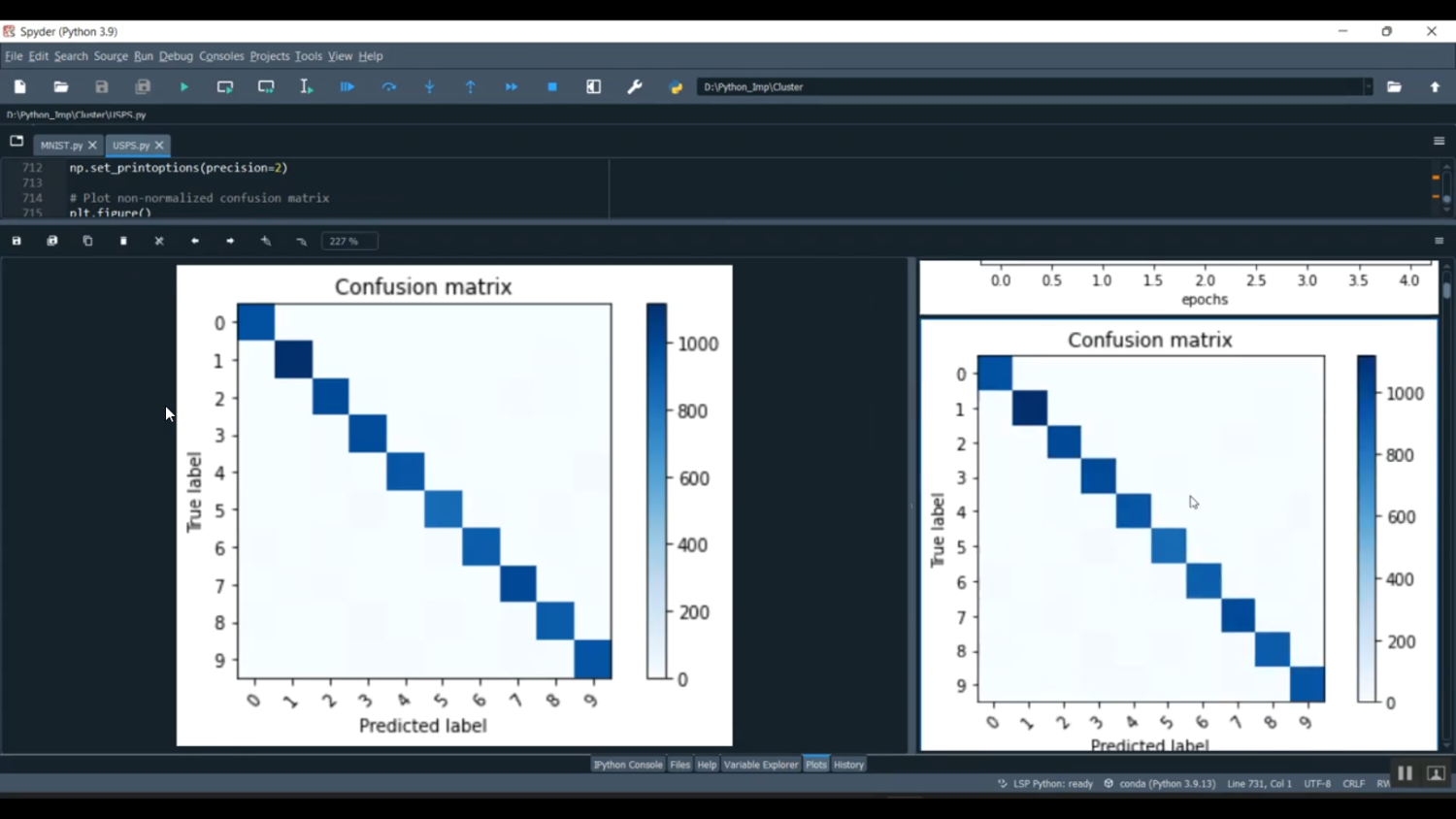Screen dimensions: 1456x819
Task: Zoom in on the confusion matrix plot
Action: pos(265,241)
